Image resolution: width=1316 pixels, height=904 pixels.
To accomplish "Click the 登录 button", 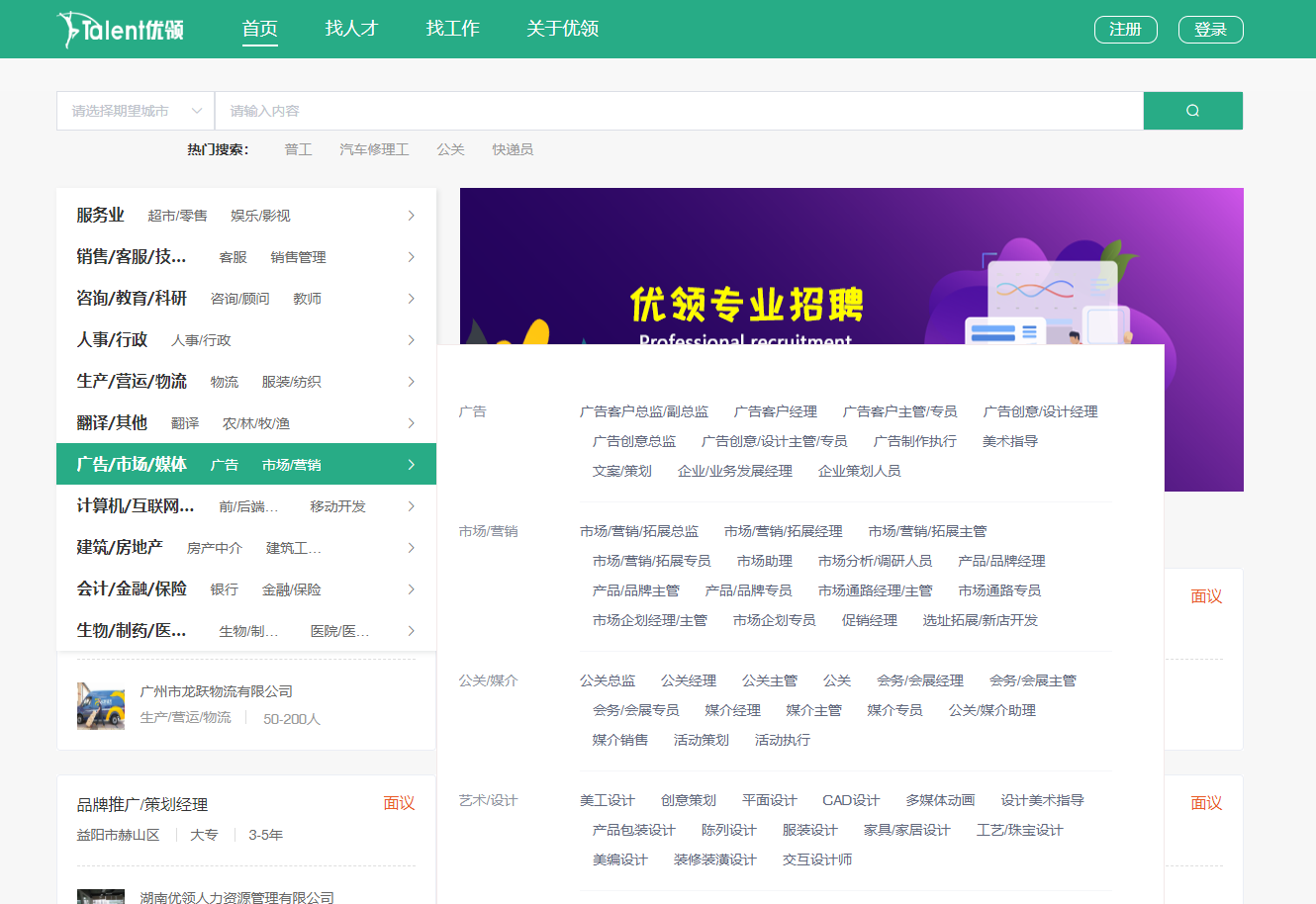I will click(1210, 30).
